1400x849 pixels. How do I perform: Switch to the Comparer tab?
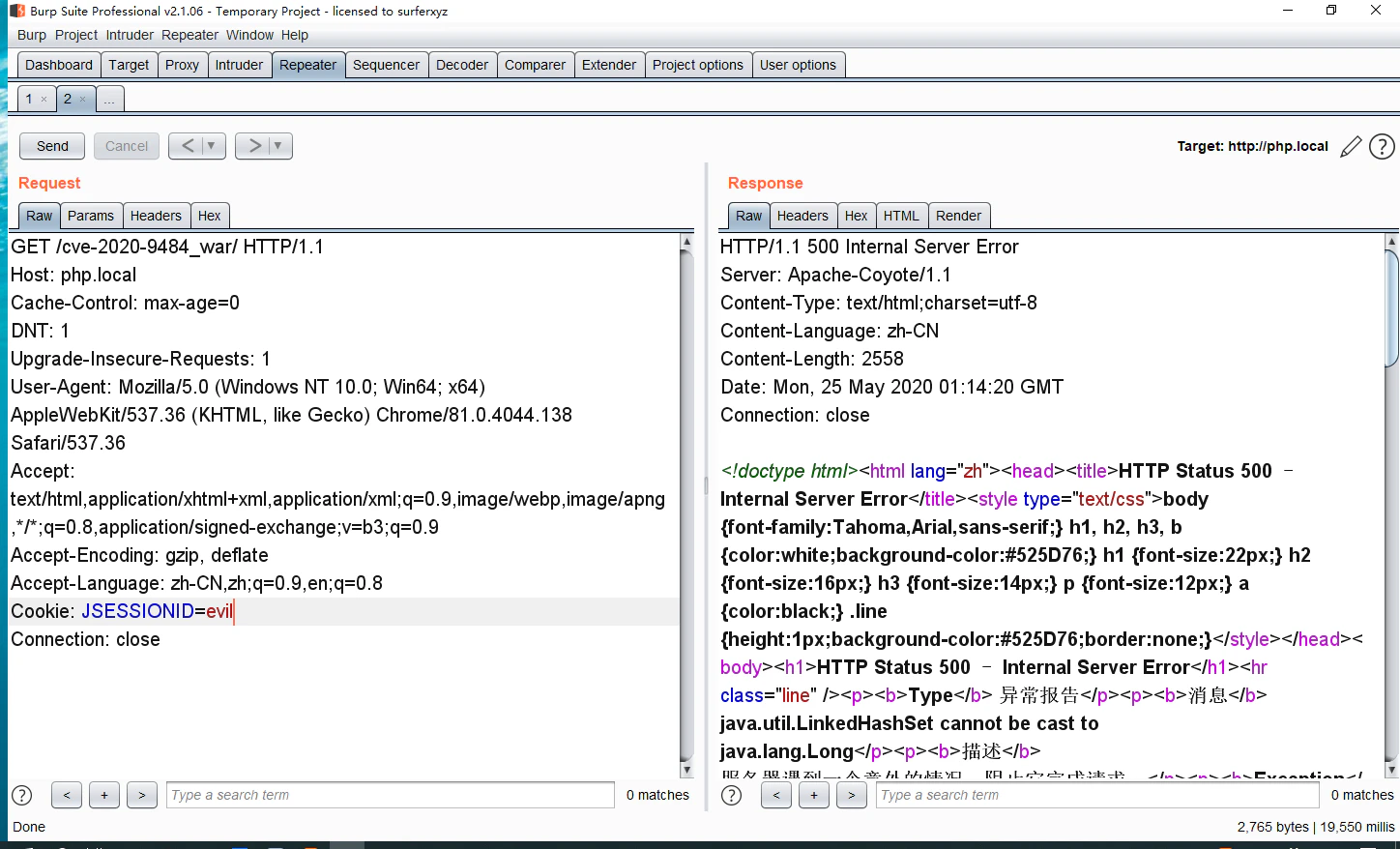click(x=536, y=65)
